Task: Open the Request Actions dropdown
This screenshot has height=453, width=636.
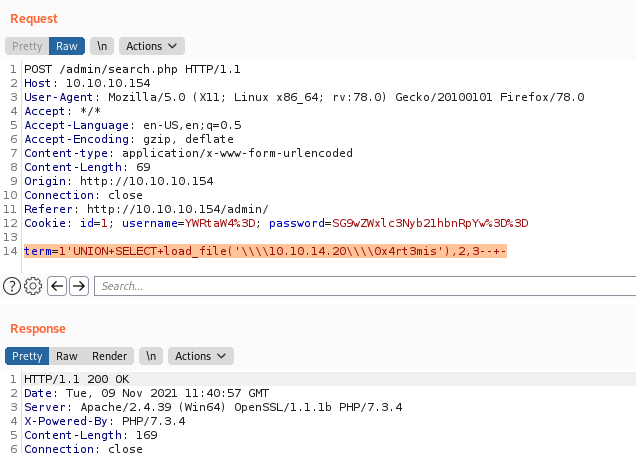Action: click(152, 46)
